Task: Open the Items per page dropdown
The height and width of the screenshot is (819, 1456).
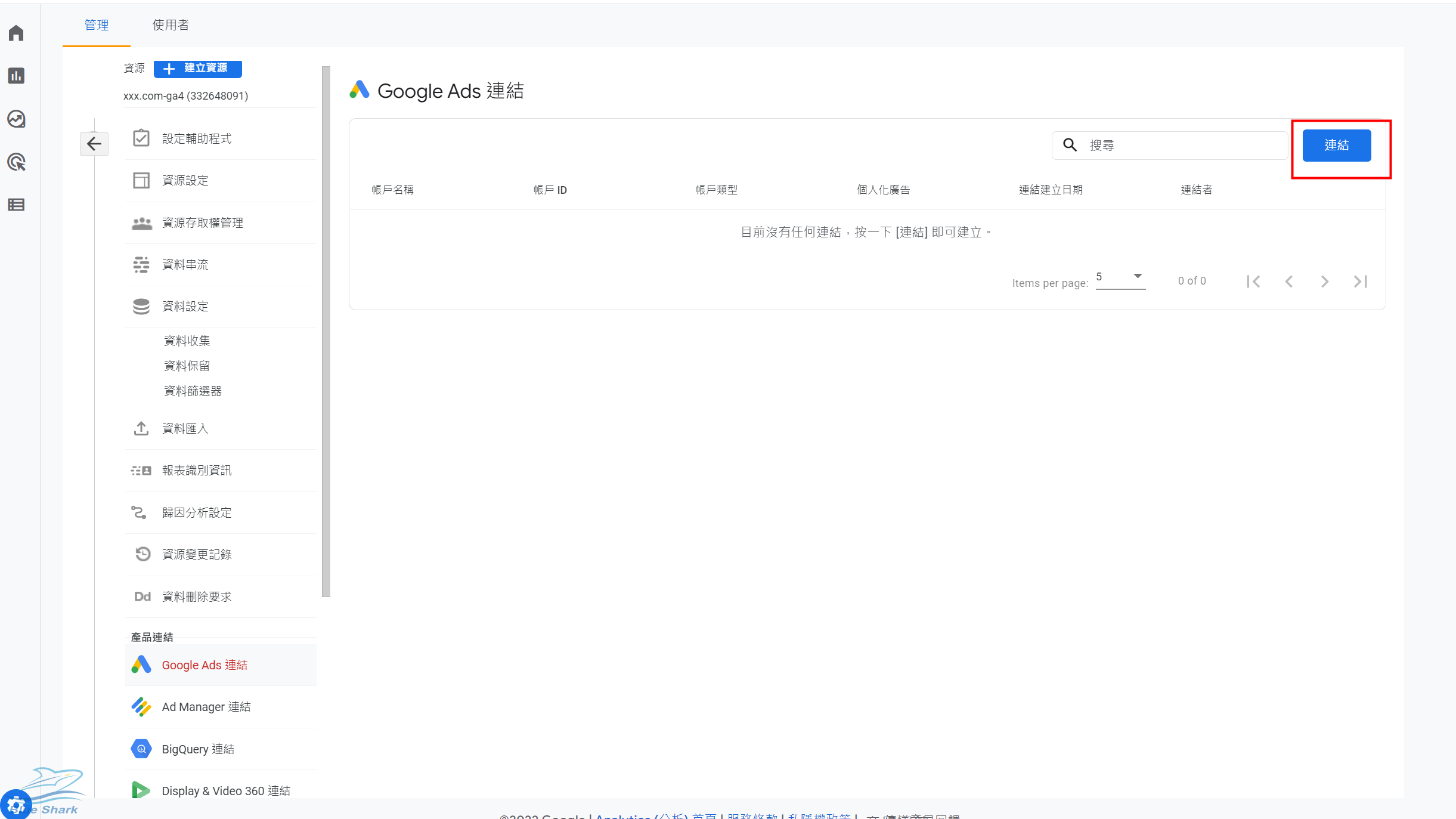Action: 1120,277
